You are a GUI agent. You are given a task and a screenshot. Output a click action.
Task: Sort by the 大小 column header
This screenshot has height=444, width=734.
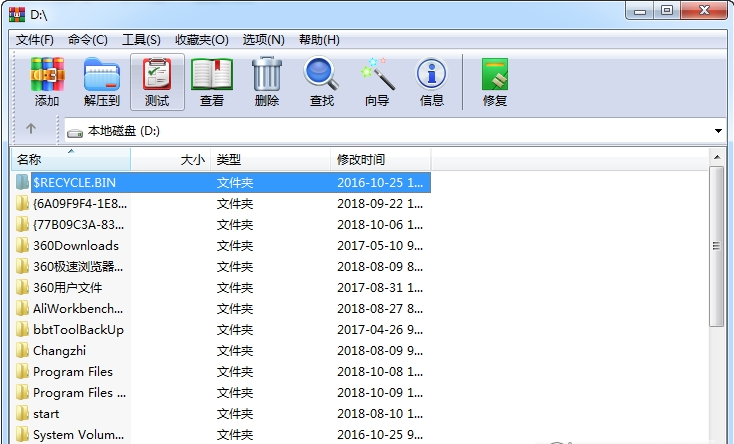click(x=170, y=159)
